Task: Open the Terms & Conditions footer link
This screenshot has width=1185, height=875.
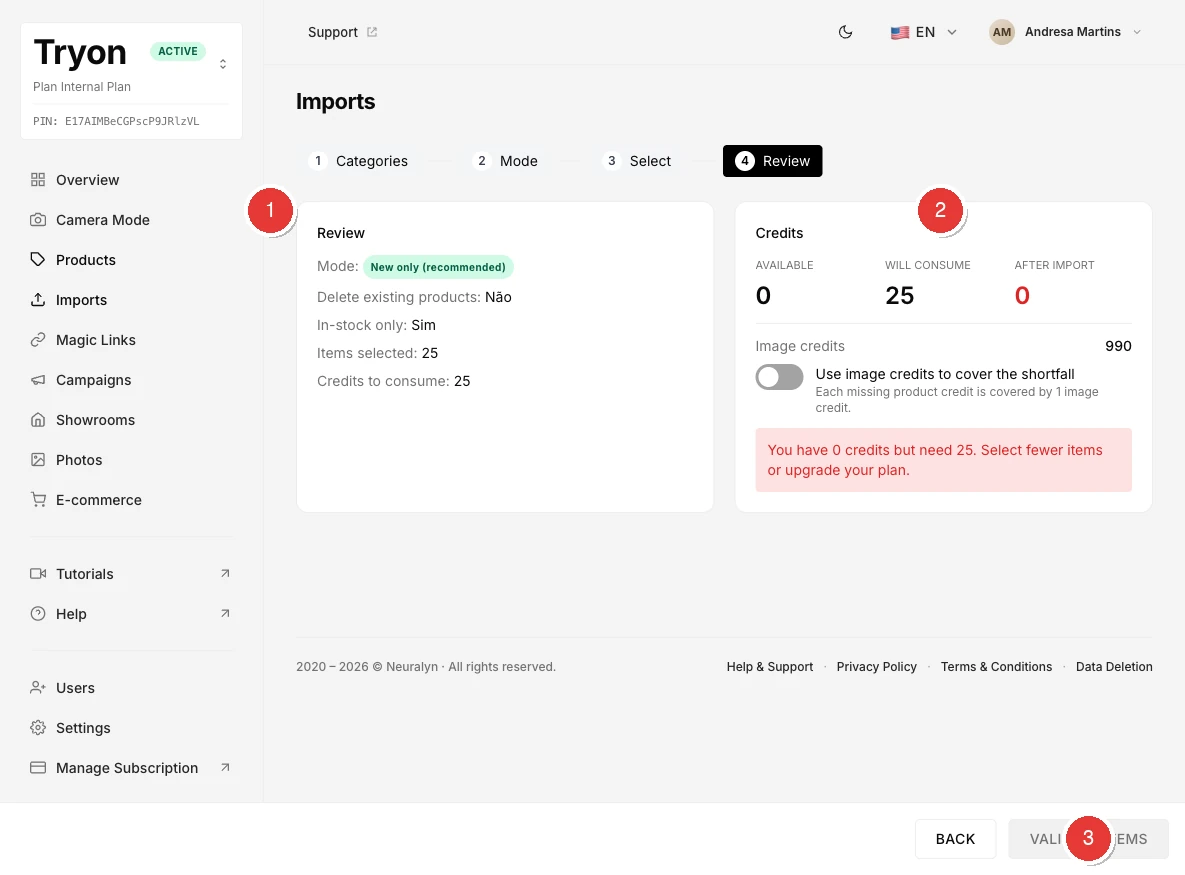Action: pos(996,666)
